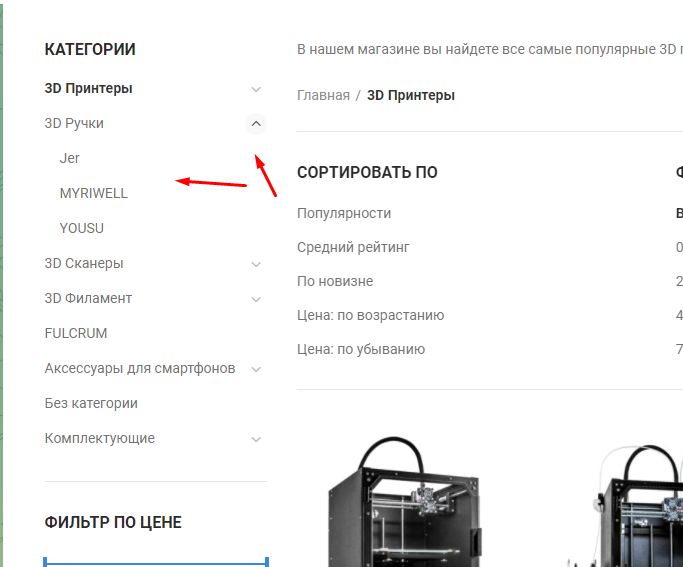The image size is (683, 567).
Task: Open the Jer subcategory
Action: pyautogui.click(x=69, y=158)
